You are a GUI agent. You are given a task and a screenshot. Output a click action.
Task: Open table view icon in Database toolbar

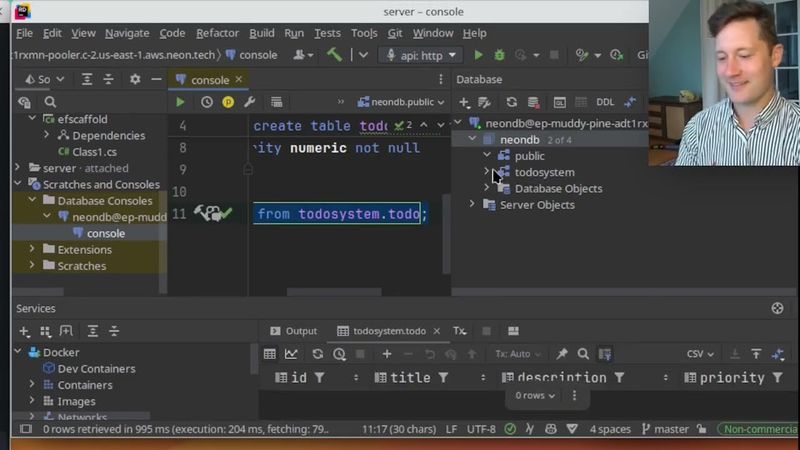(x=581, y=102)
